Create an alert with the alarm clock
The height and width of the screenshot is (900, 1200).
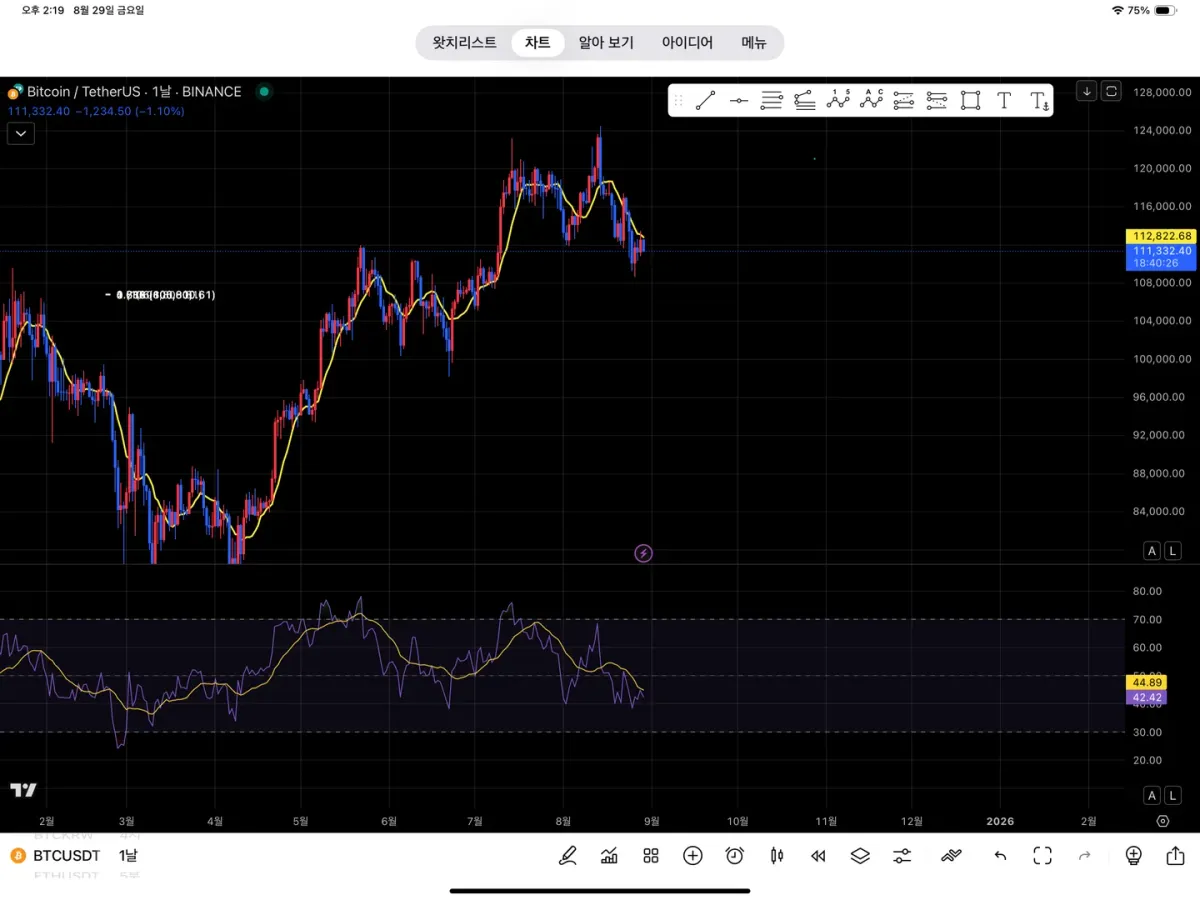[735, 856]
